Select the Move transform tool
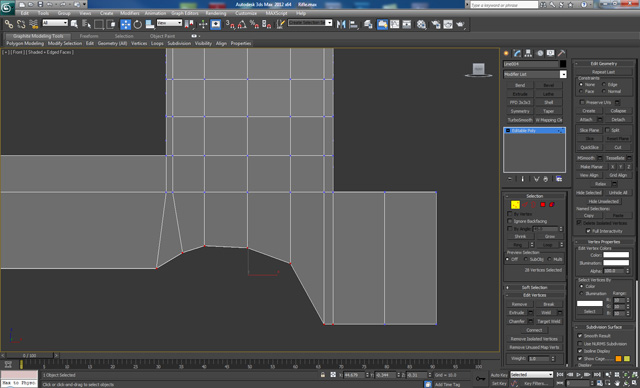640x388 pixels. coord(125,24)
